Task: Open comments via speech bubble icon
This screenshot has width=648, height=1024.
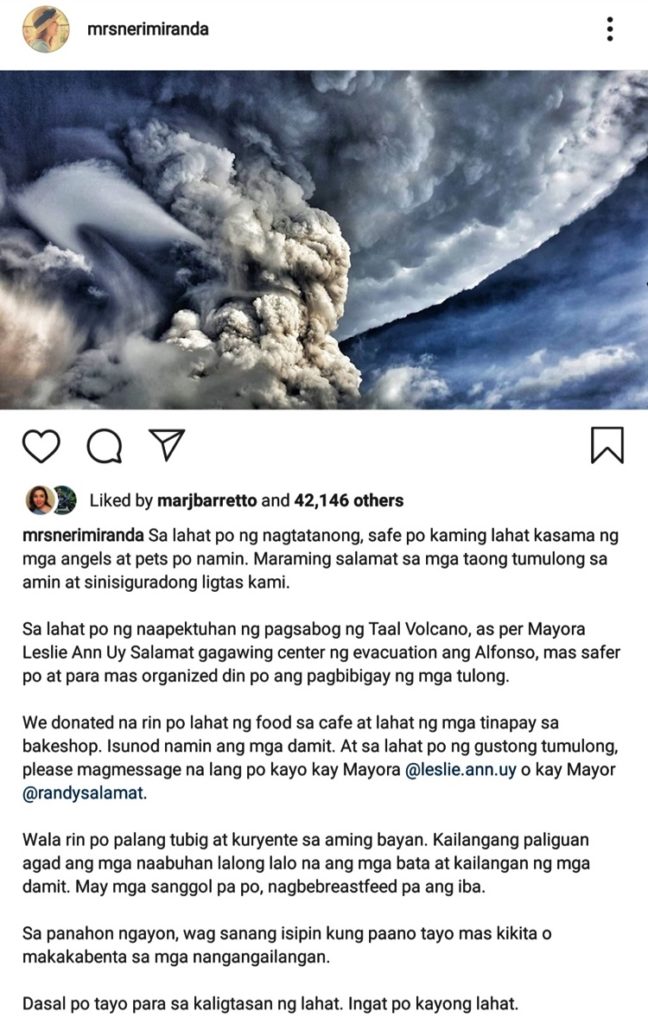Action: click(105, 447)
